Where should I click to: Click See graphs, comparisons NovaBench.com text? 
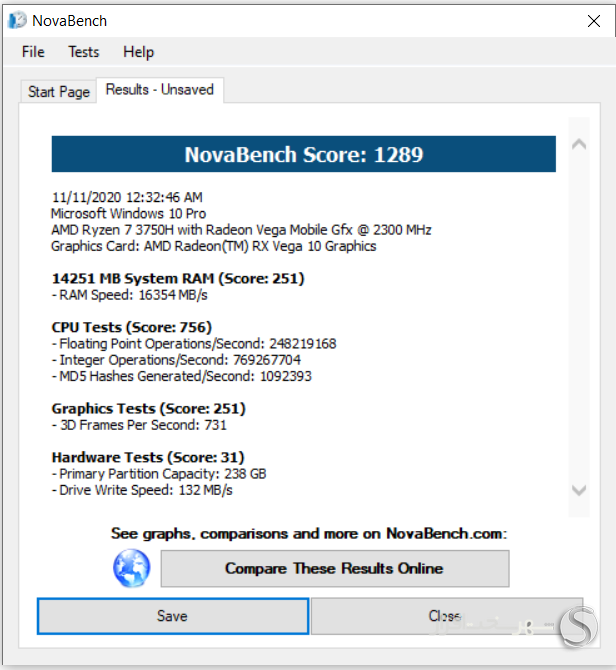tap(309, 533)
